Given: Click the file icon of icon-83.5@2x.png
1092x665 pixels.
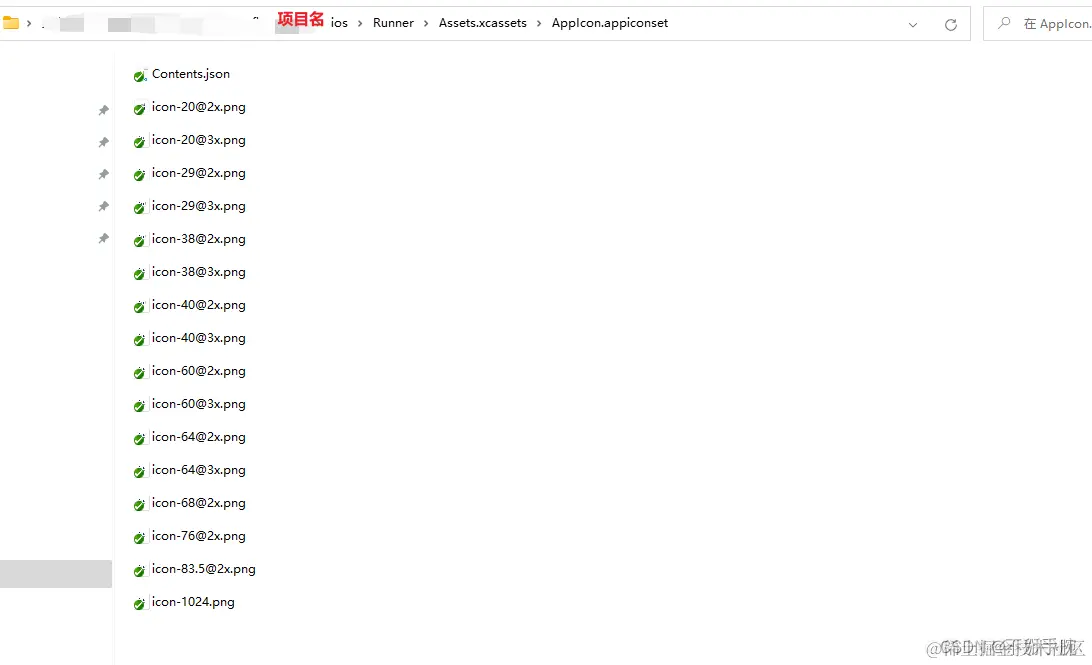Looking at the screenshot, I should point(140,570).
